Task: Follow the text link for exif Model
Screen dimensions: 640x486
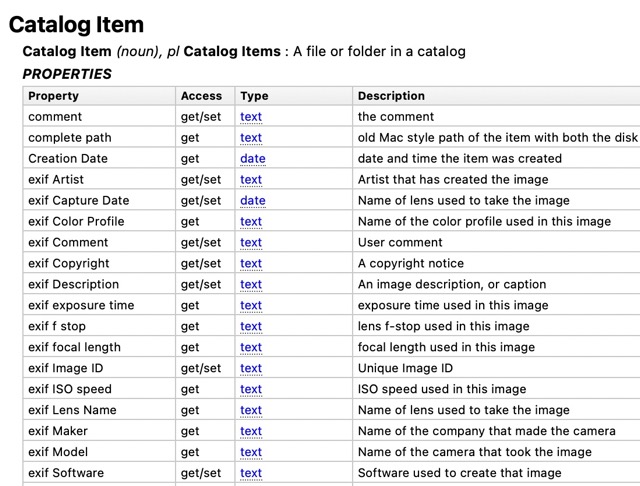Action: point(251,453)
